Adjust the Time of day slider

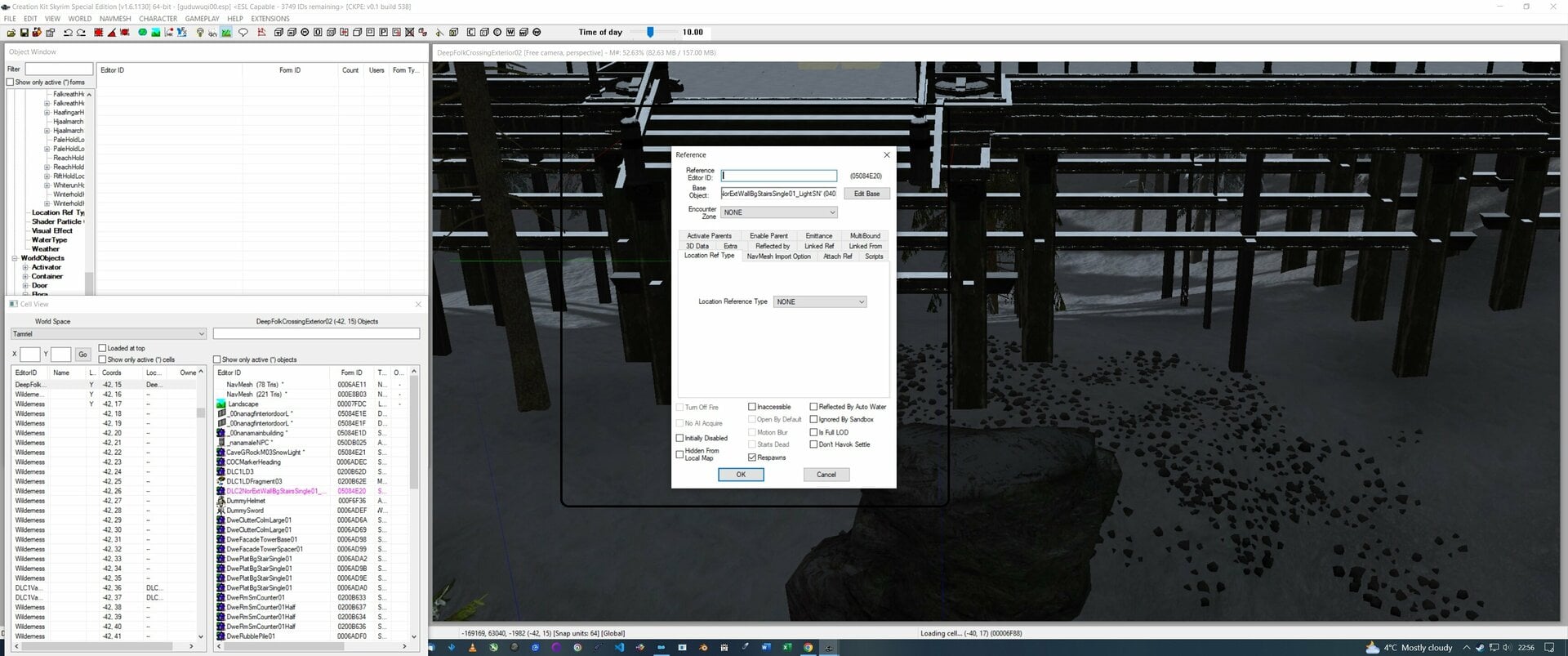click(650, 33)
